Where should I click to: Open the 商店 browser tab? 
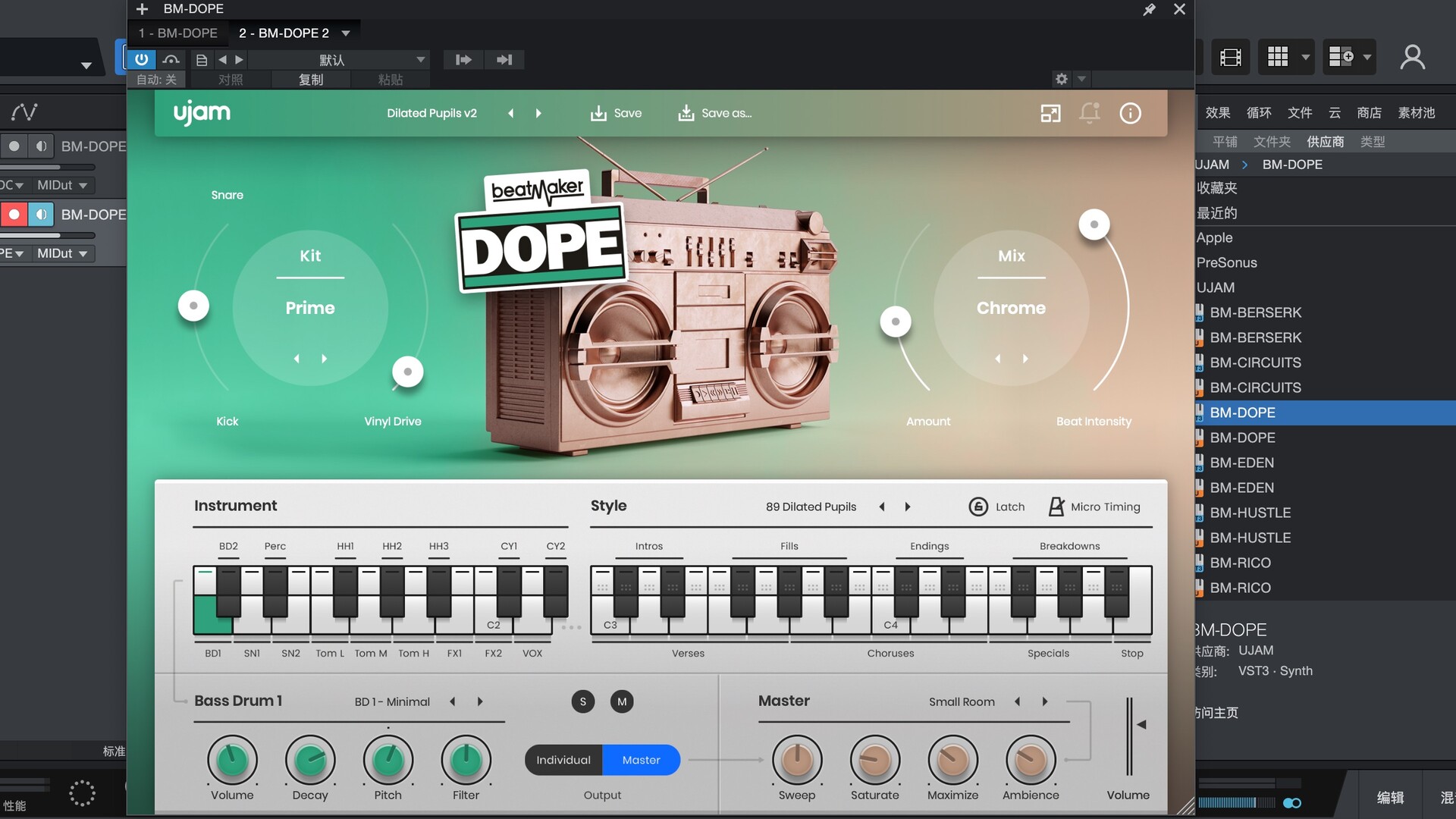click(1369, 113)
